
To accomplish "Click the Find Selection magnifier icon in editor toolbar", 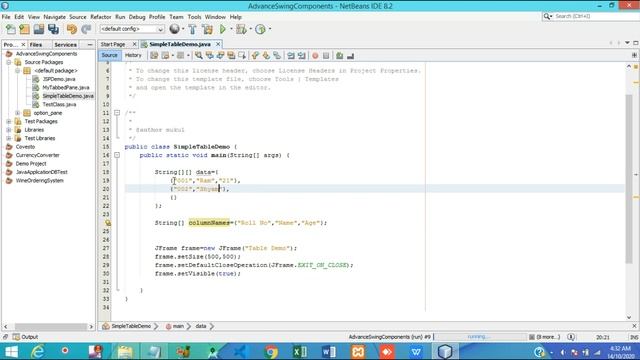I will [x=199, y=56].
